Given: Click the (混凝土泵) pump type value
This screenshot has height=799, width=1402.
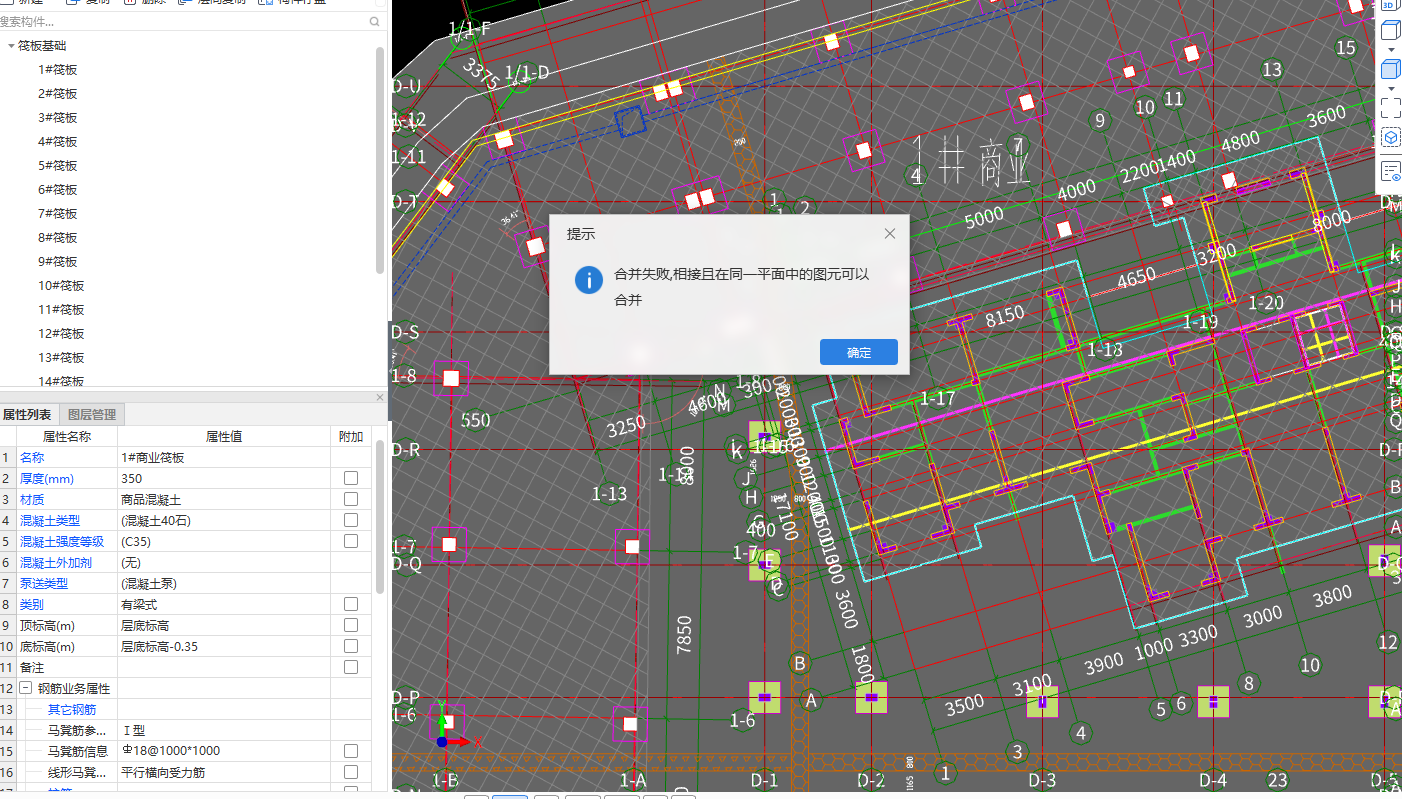Looking at the screenshot, I should coord(224,583).
